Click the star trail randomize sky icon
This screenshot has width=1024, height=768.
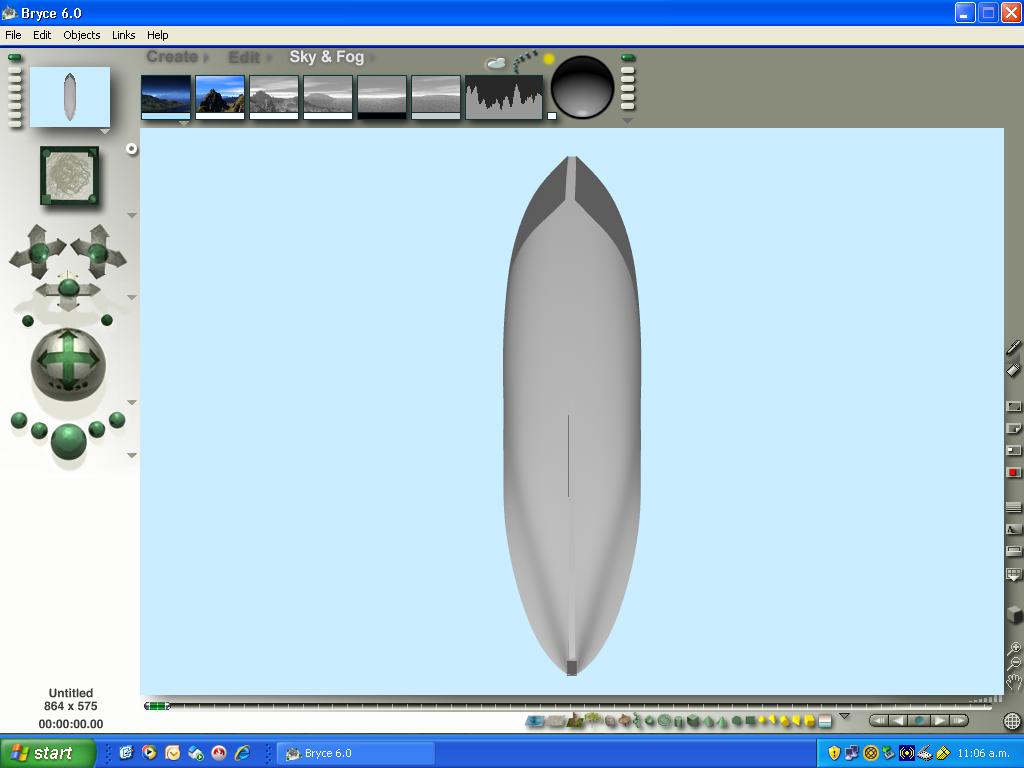[x=524, y=61]
